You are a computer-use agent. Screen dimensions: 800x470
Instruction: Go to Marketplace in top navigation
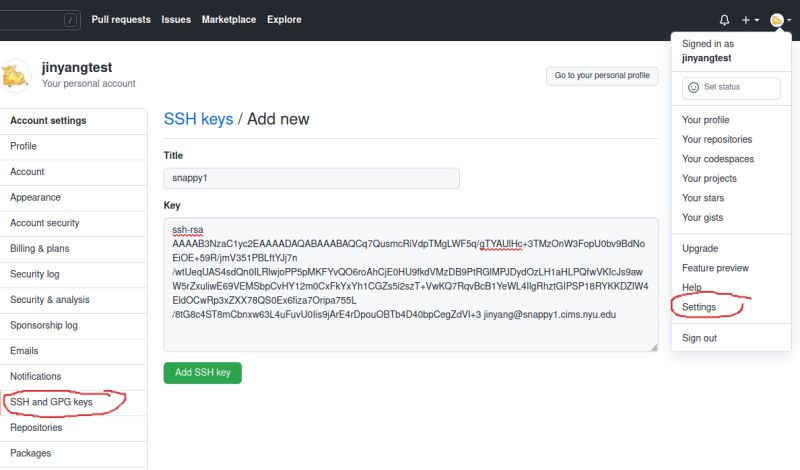point(229,19)
